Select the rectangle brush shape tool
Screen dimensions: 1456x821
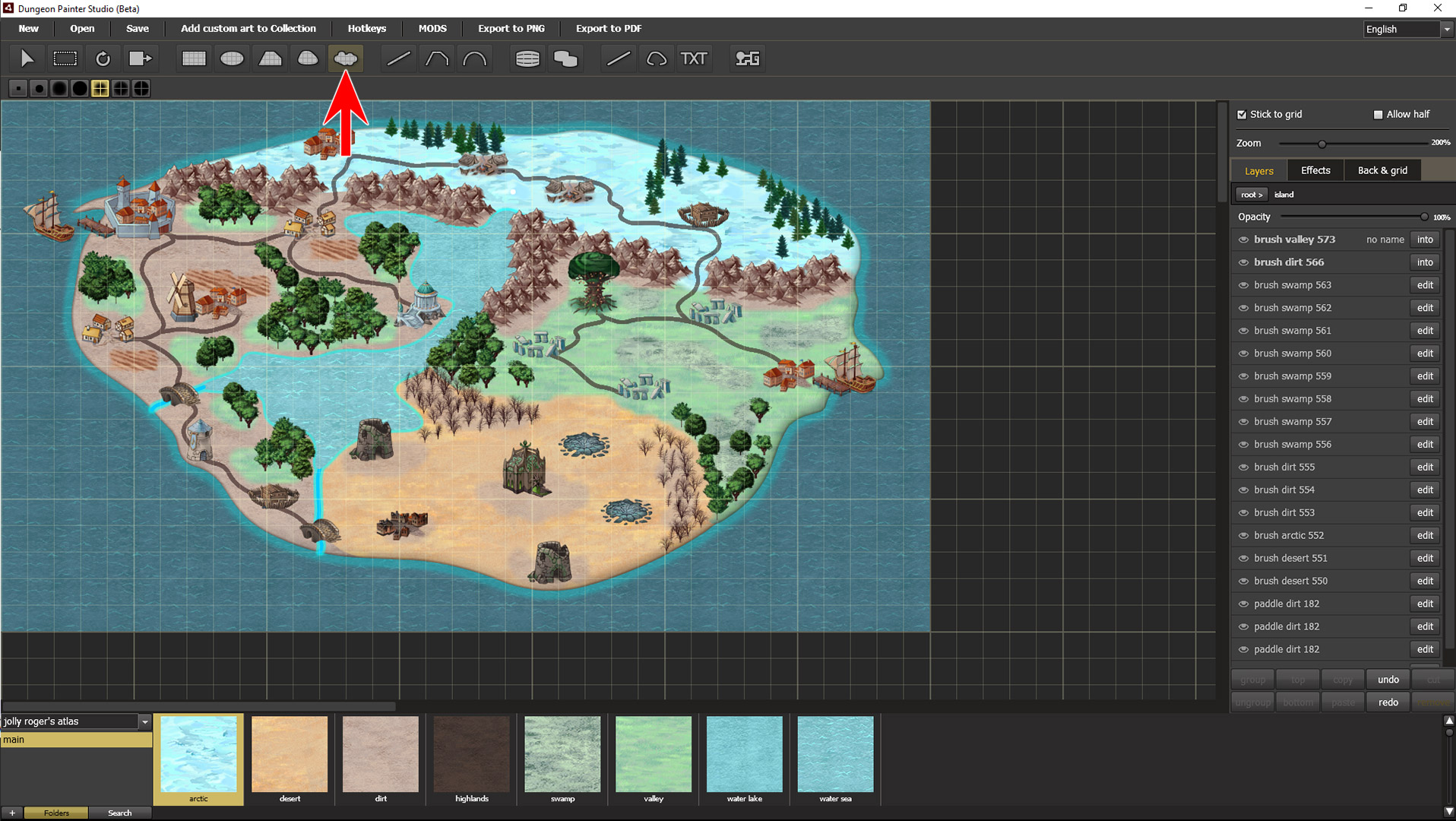pyautogui.click(x=194, y=59)
